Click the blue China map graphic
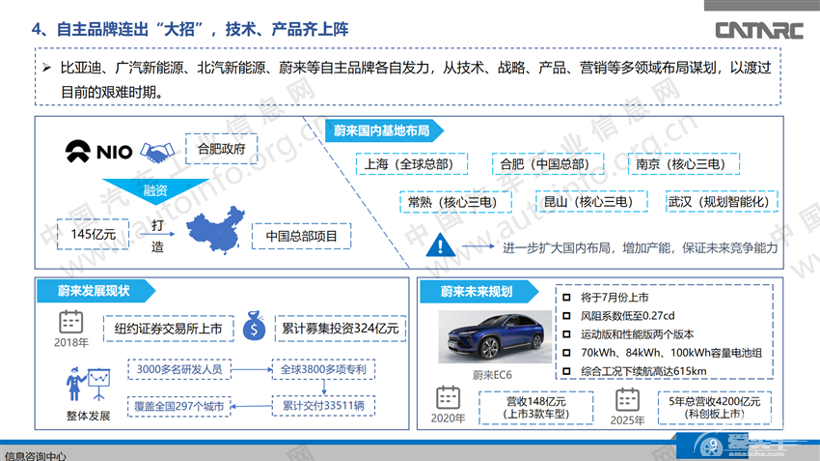This screenshot has height=461, width=820. click(215, 230)
